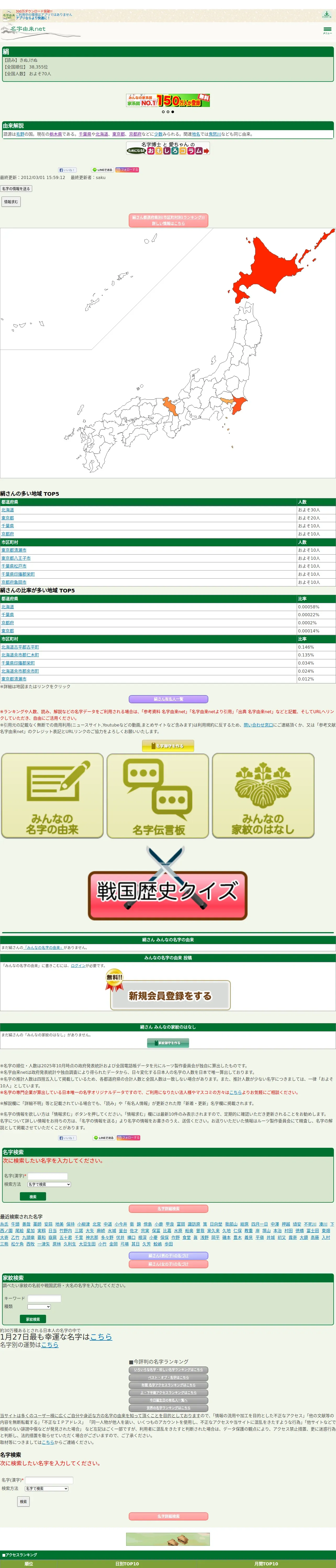Screen dimensions: 336x1568
Task: Open the 名字伝言板 speech-bubble tile
Action: click(158, 795)
